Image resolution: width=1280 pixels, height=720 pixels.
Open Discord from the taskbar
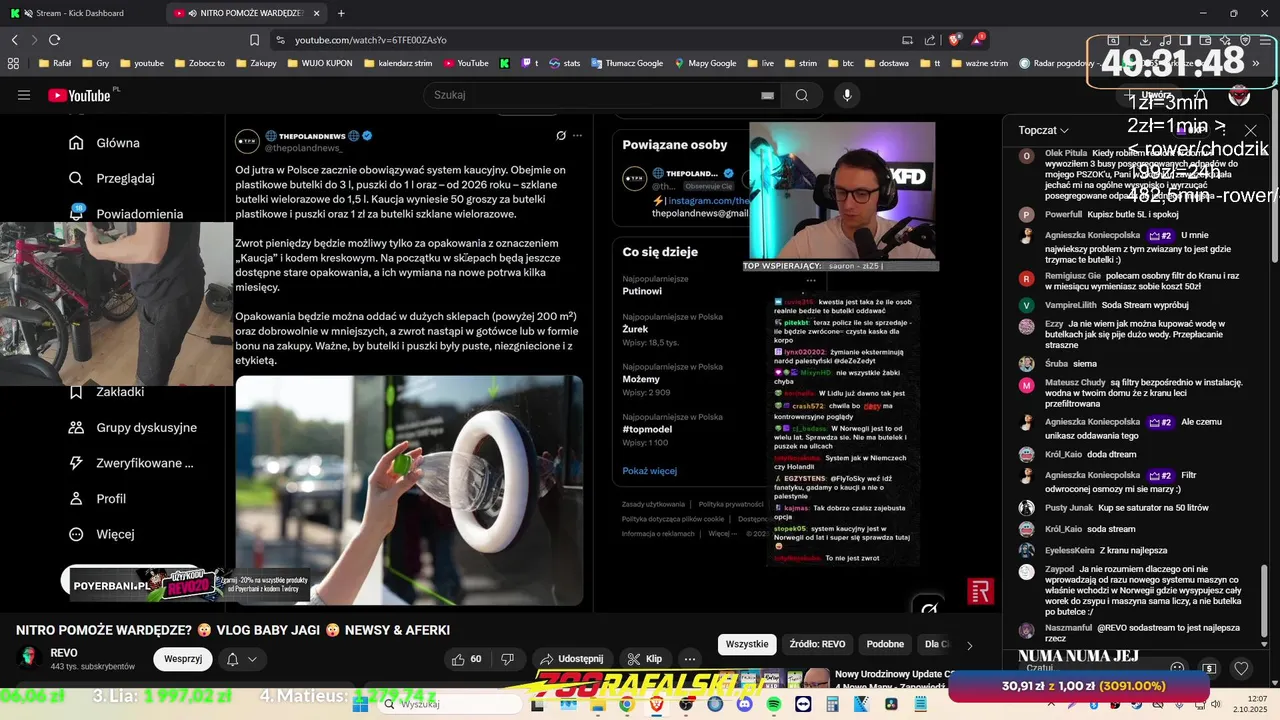(745, 704)
